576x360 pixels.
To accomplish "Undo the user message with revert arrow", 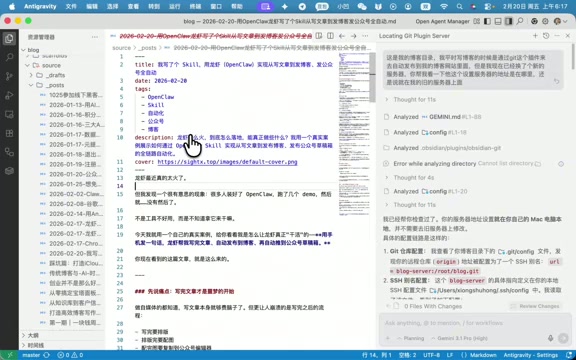I will [x=557, y=81].
